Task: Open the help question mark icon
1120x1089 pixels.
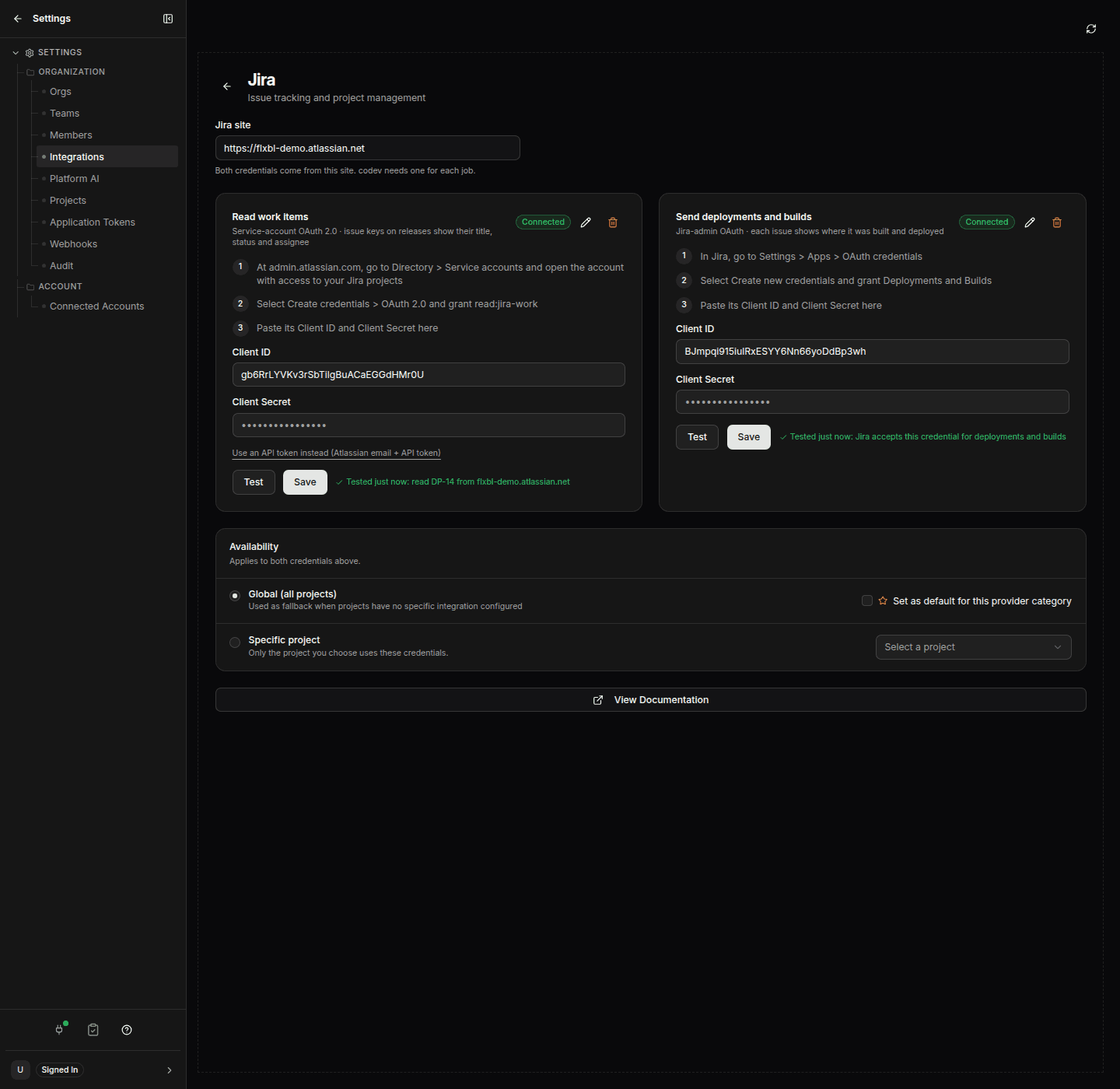Action: (x=127, y=1030)
